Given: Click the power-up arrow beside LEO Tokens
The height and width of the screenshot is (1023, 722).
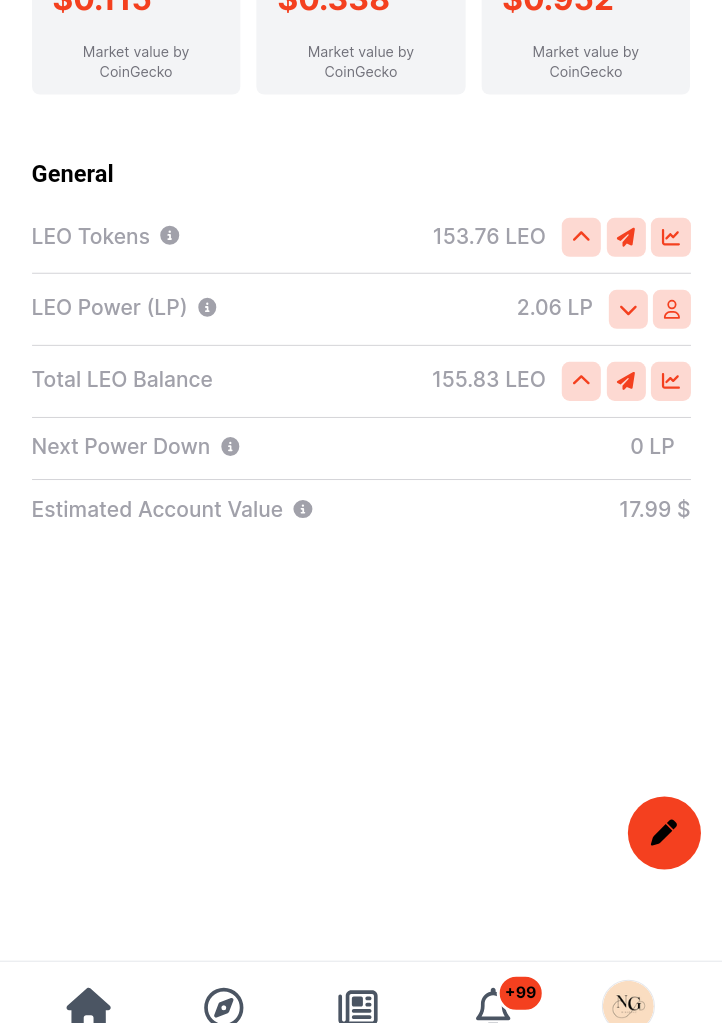Looking at the screenshot, I should click(581, 237).
